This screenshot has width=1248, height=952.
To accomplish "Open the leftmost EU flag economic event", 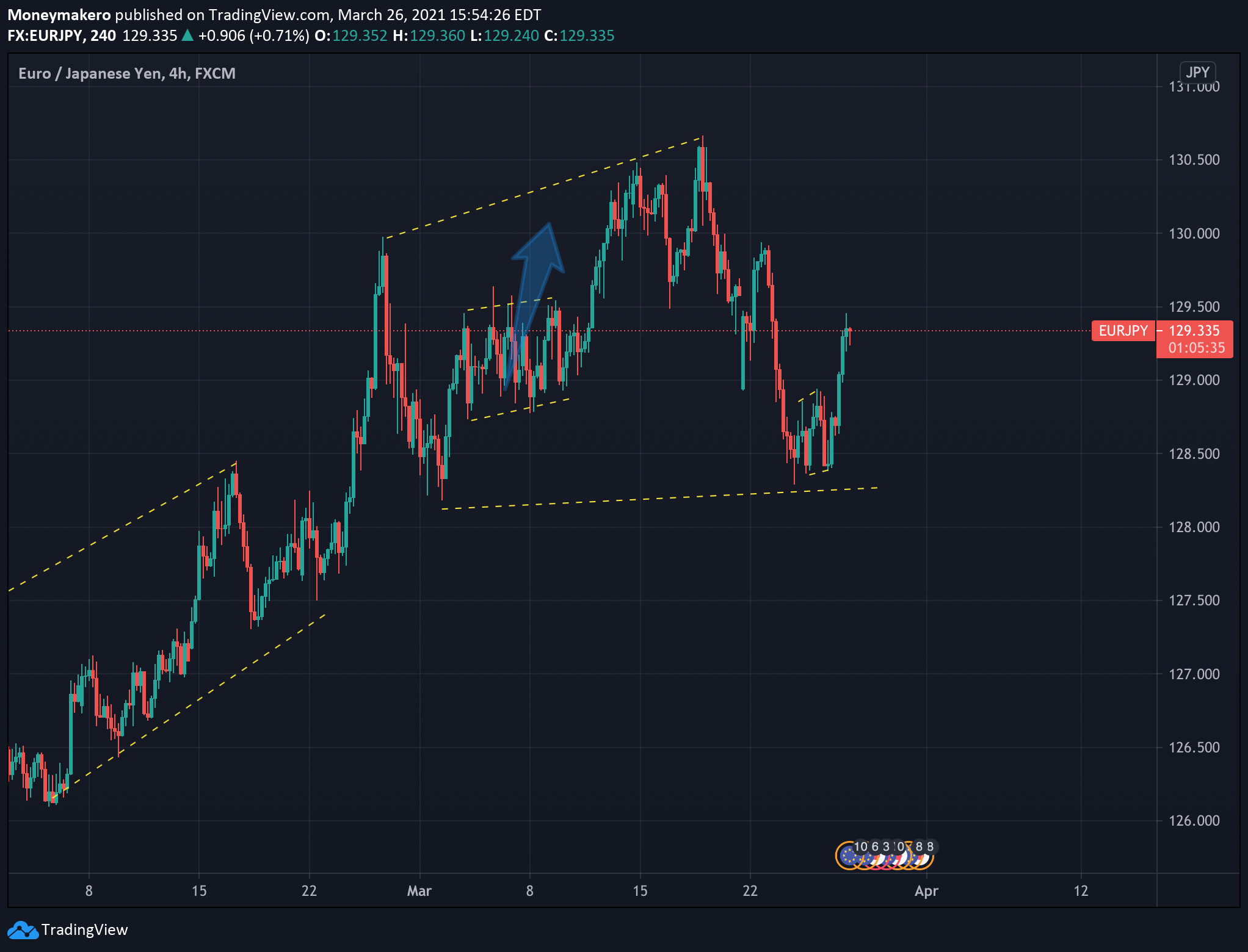I will 849,856.
